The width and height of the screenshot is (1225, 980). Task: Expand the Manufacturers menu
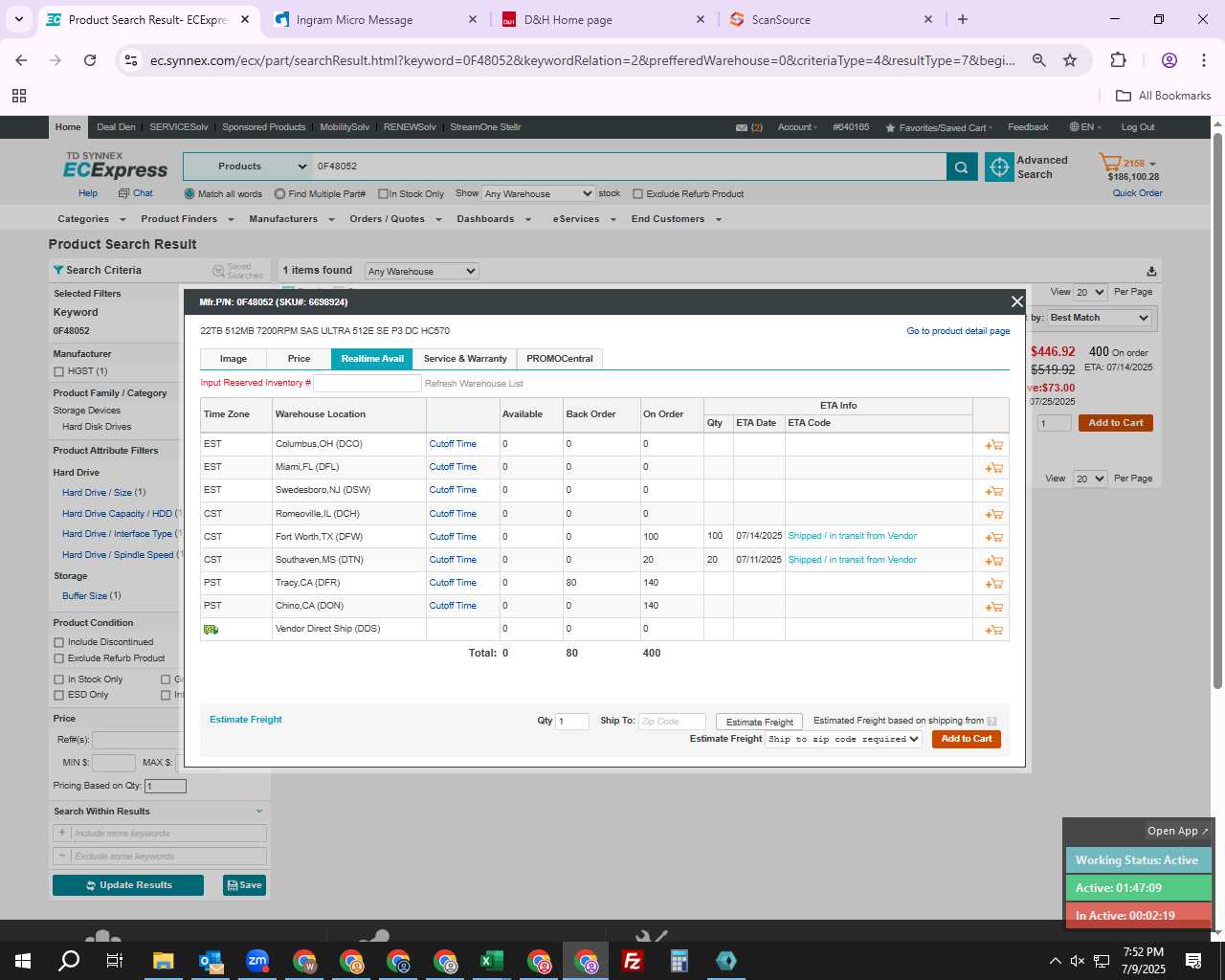pyautogui.click(x=292, y=219)
